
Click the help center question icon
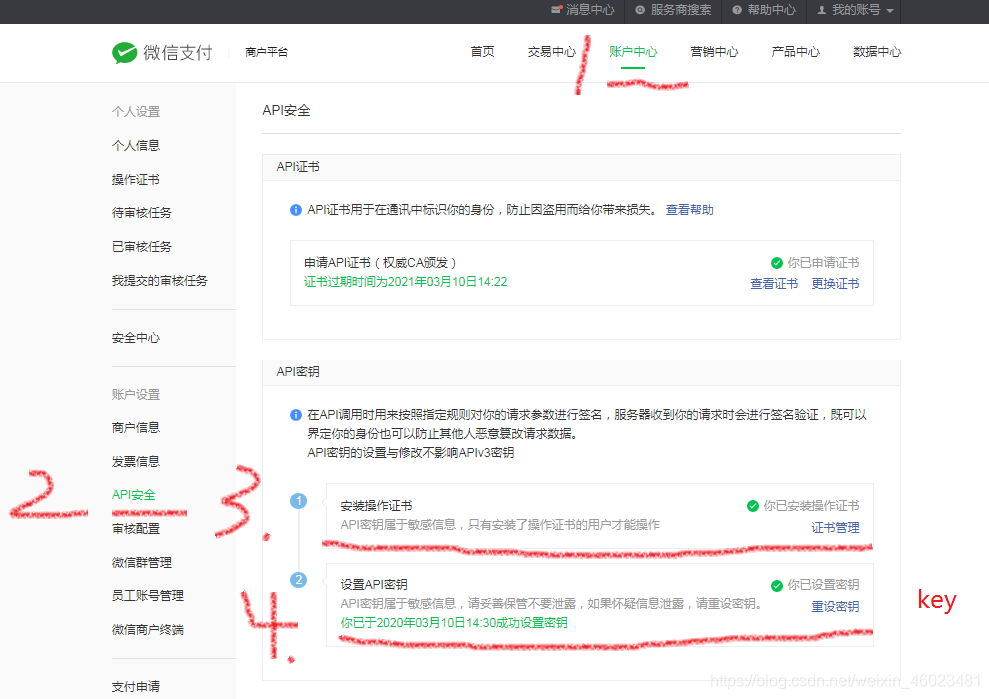click(x=737, y=10)
